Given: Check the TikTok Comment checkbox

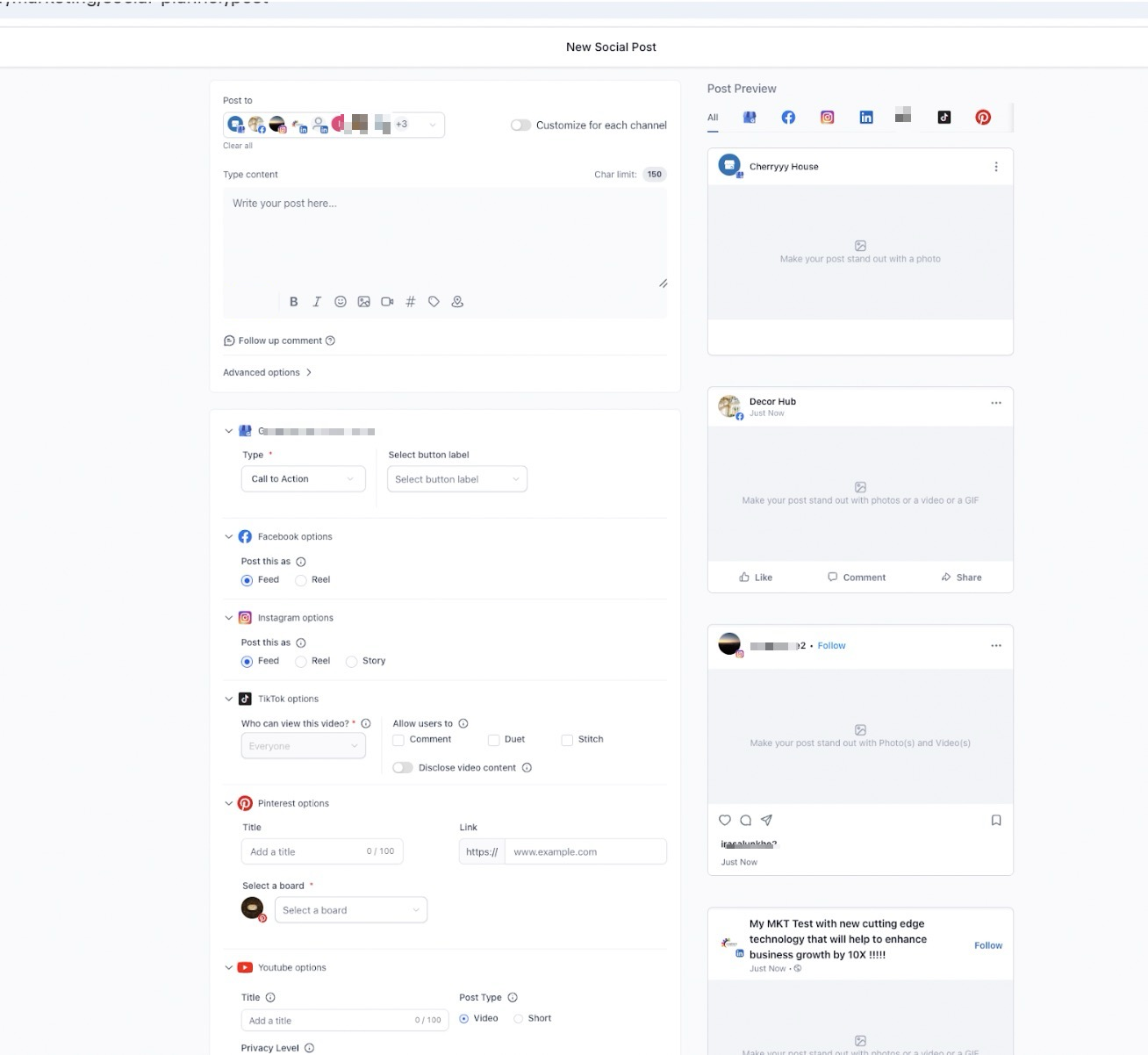Looking at the screenshot, I should pos(398,740).
